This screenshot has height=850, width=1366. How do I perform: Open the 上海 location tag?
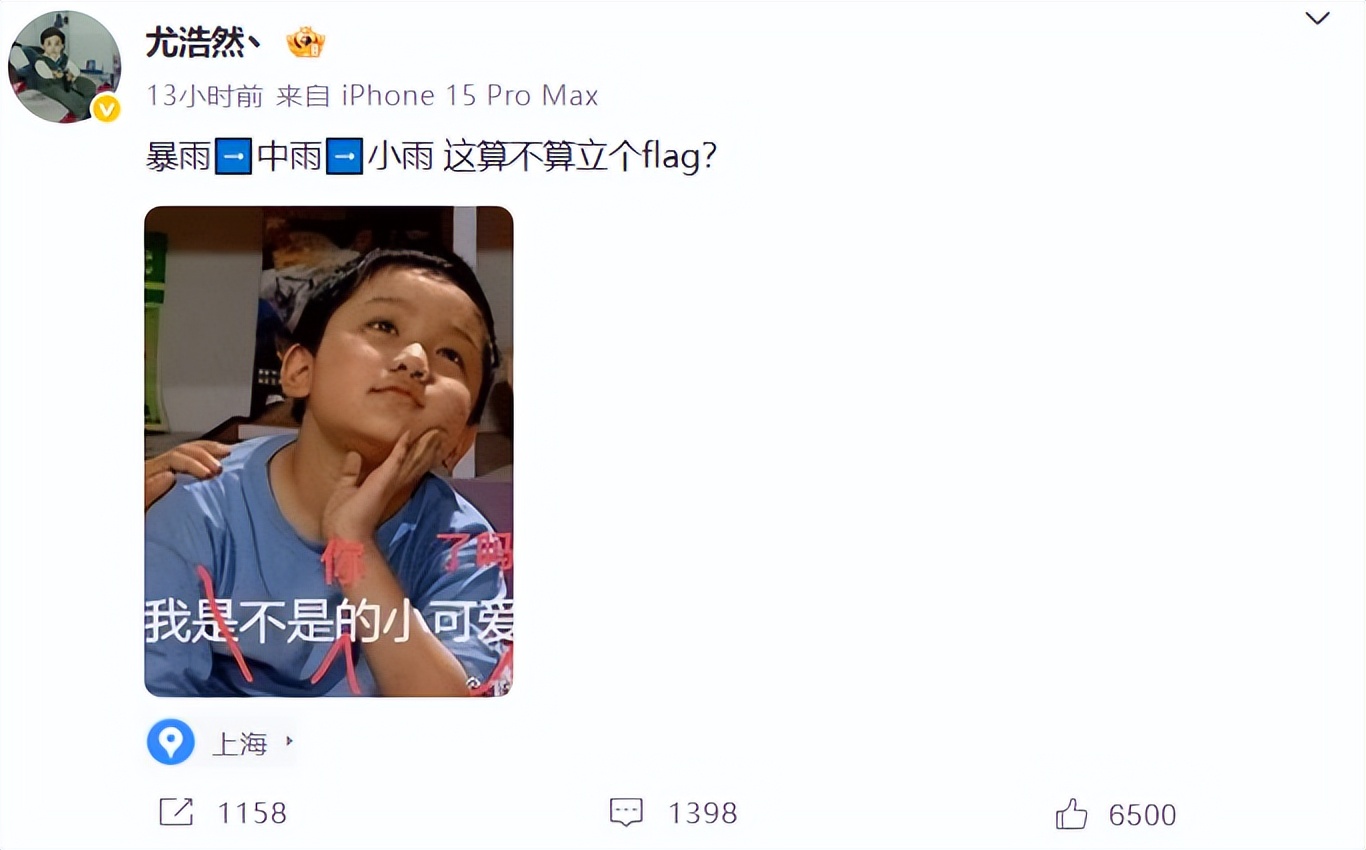240,743
